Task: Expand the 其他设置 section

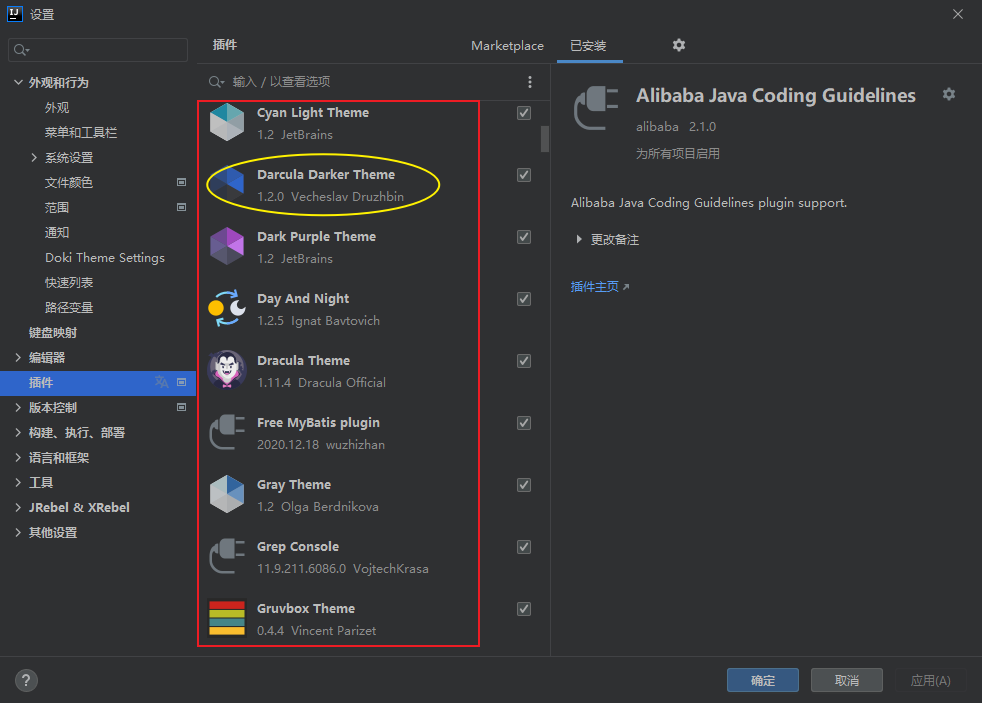Action: [x=18, y=533]
